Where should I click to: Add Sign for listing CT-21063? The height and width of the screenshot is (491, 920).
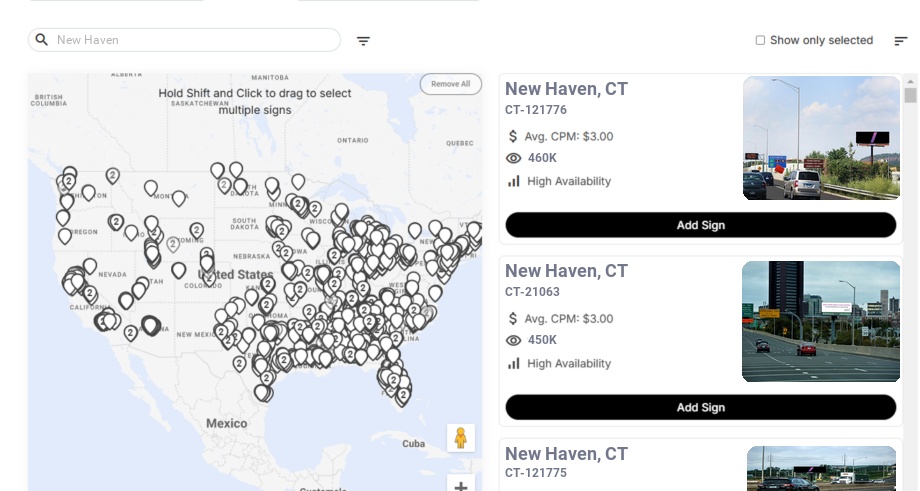(700, 407)
